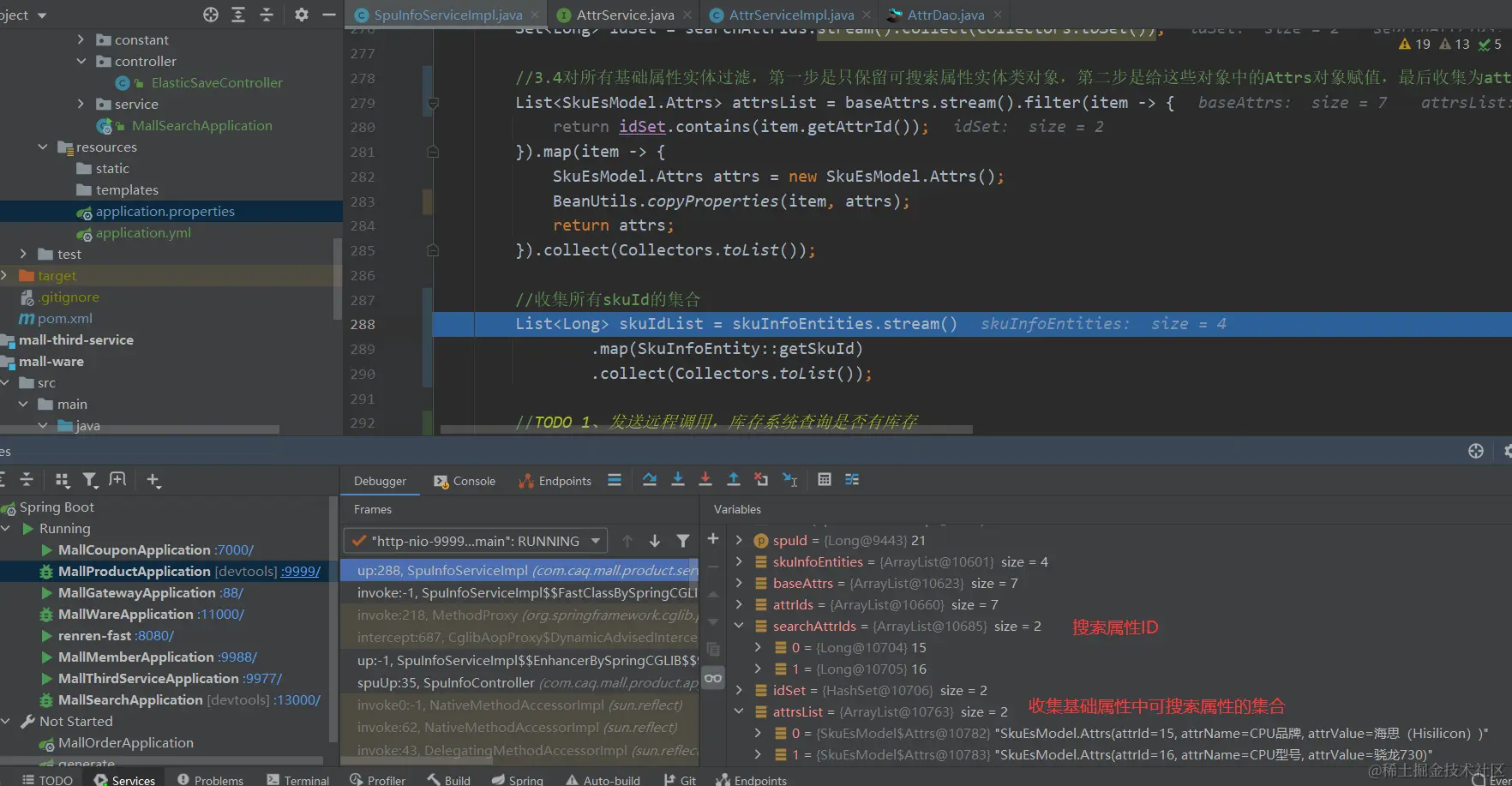Click Trace Current Stream Chain icon
The width and height of the screenshot is (1512, 786).
(852, 480)
